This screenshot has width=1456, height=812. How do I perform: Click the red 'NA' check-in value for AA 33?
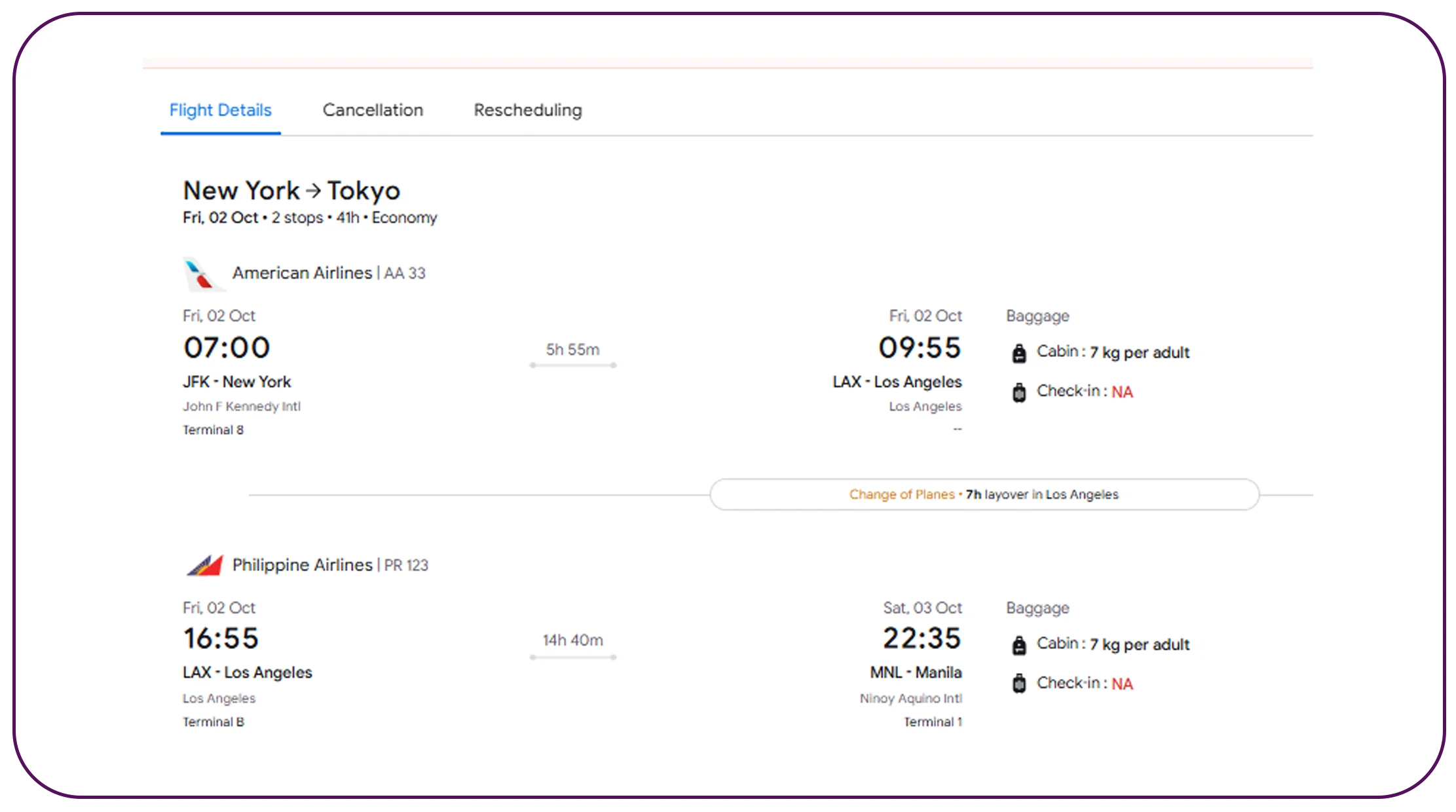point(1122,392)
